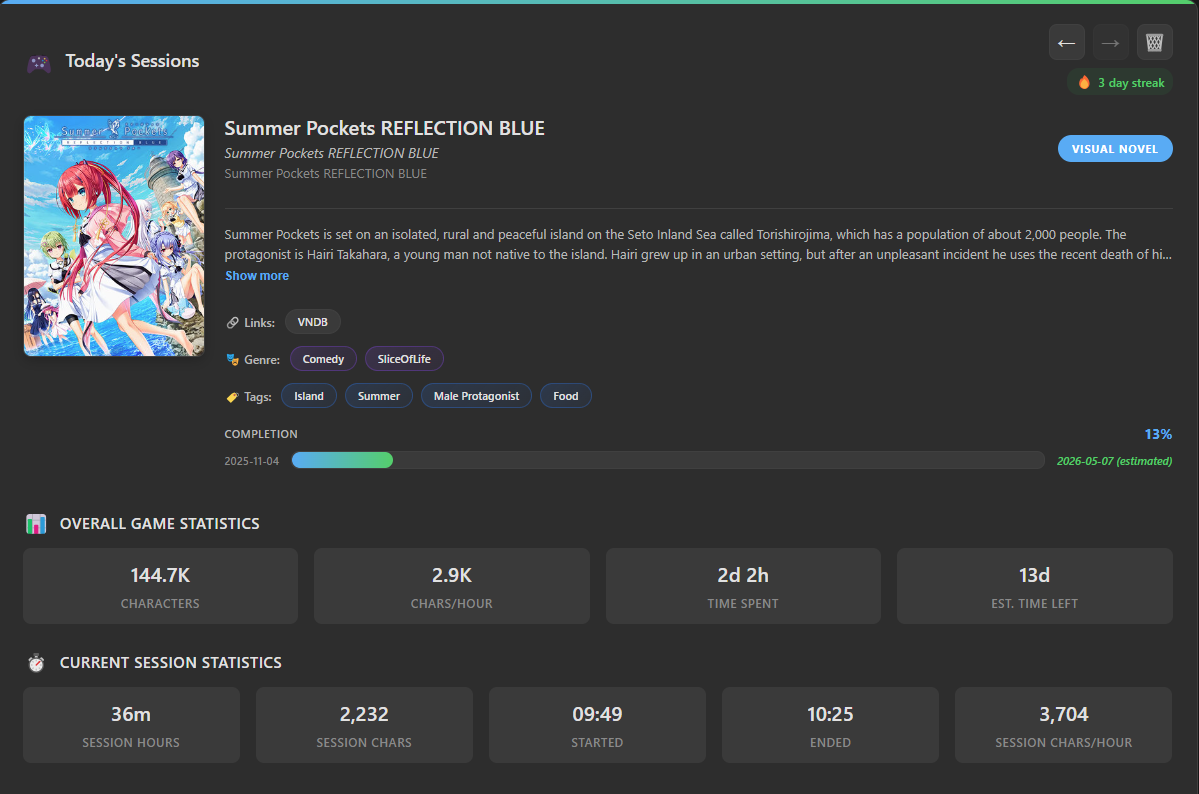The width and height of the screenshot is (1199, 794).
Task: Click the Summer tag
Action: point(379,395)
